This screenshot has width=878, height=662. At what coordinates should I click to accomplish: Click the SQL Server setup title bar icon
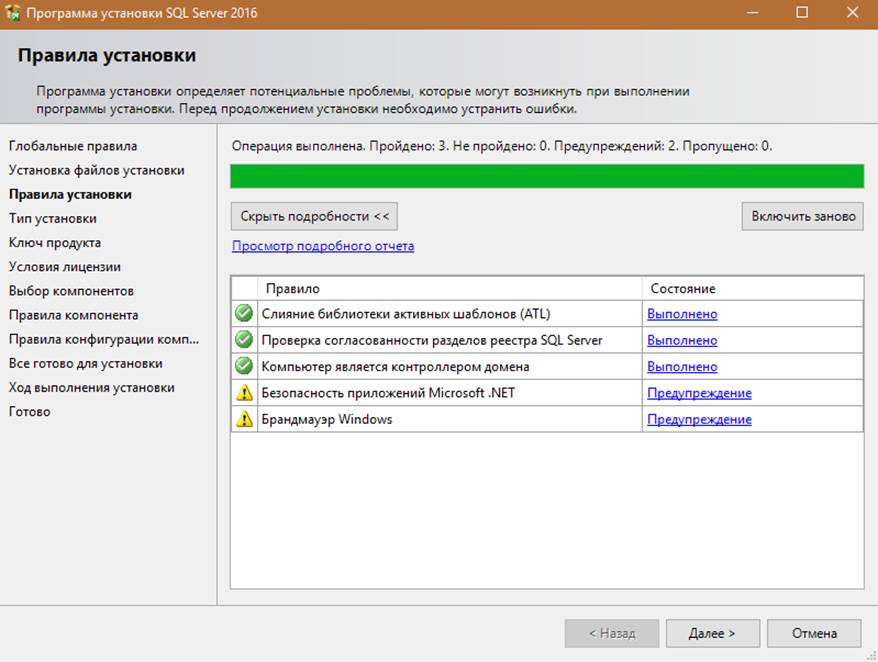pos(13,12)
